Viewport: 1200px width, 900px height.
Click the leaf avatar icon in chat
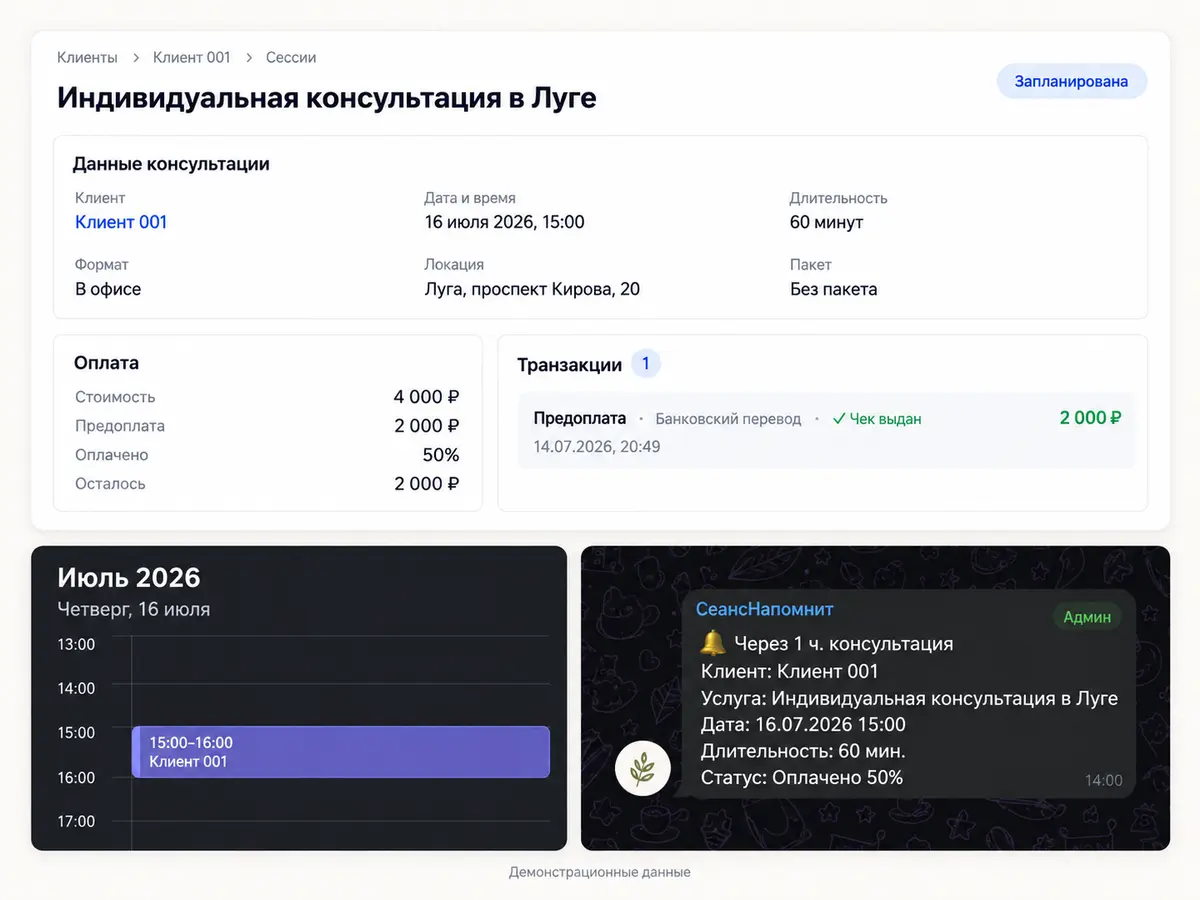click(x=642, y=769)
